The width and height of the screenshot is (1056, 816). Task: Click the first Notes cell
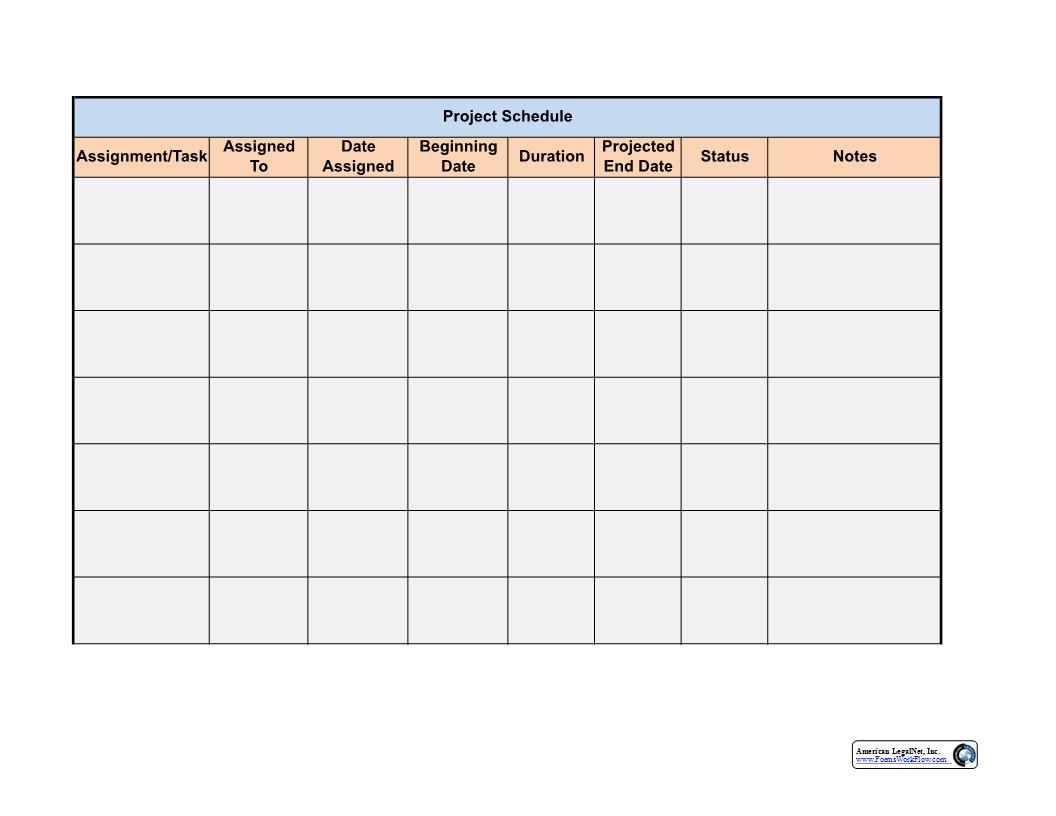tap(856, 213)
